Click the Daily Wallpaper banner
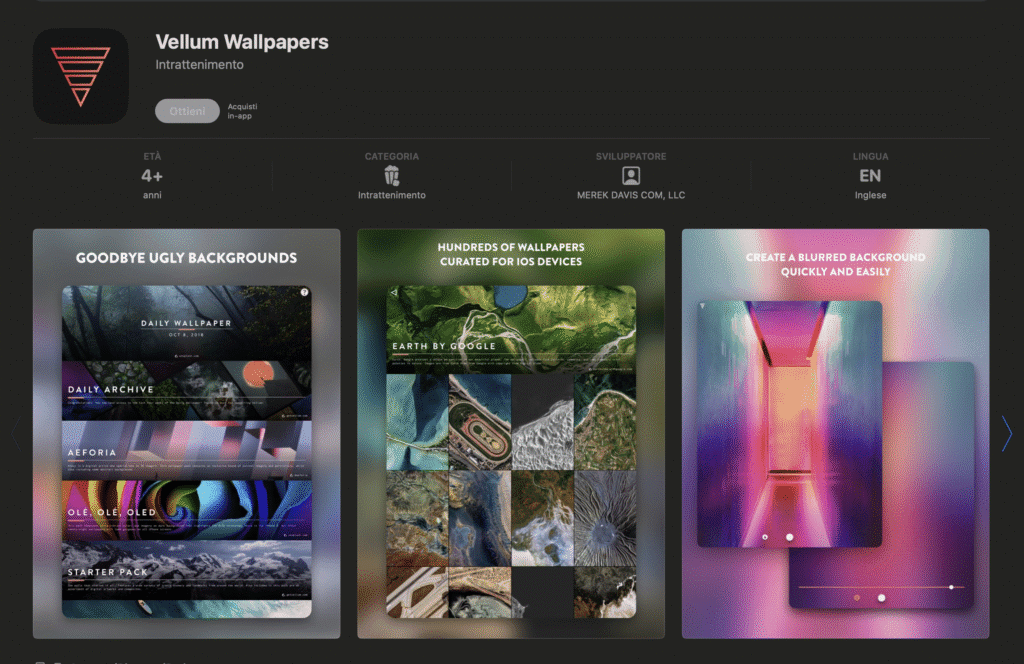 pos(186,323)
